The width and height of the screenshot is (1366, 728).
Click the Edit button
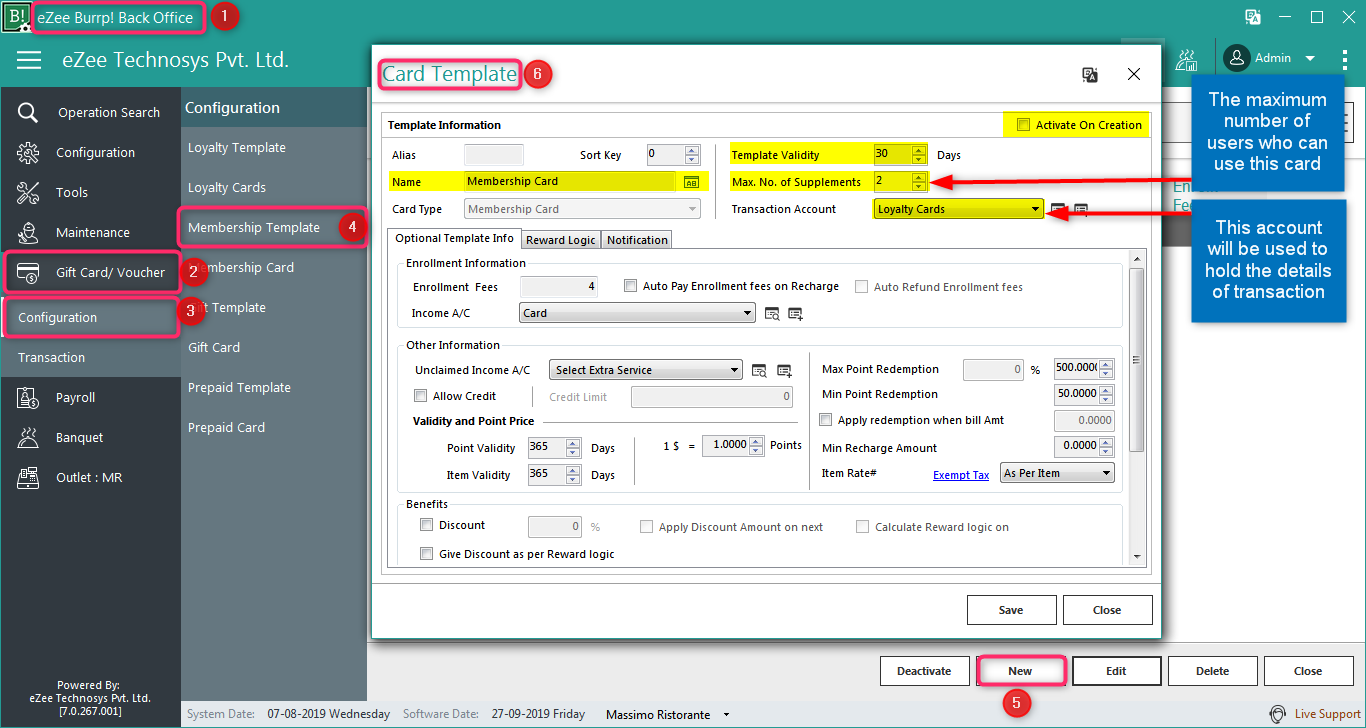click(1116, 671)
